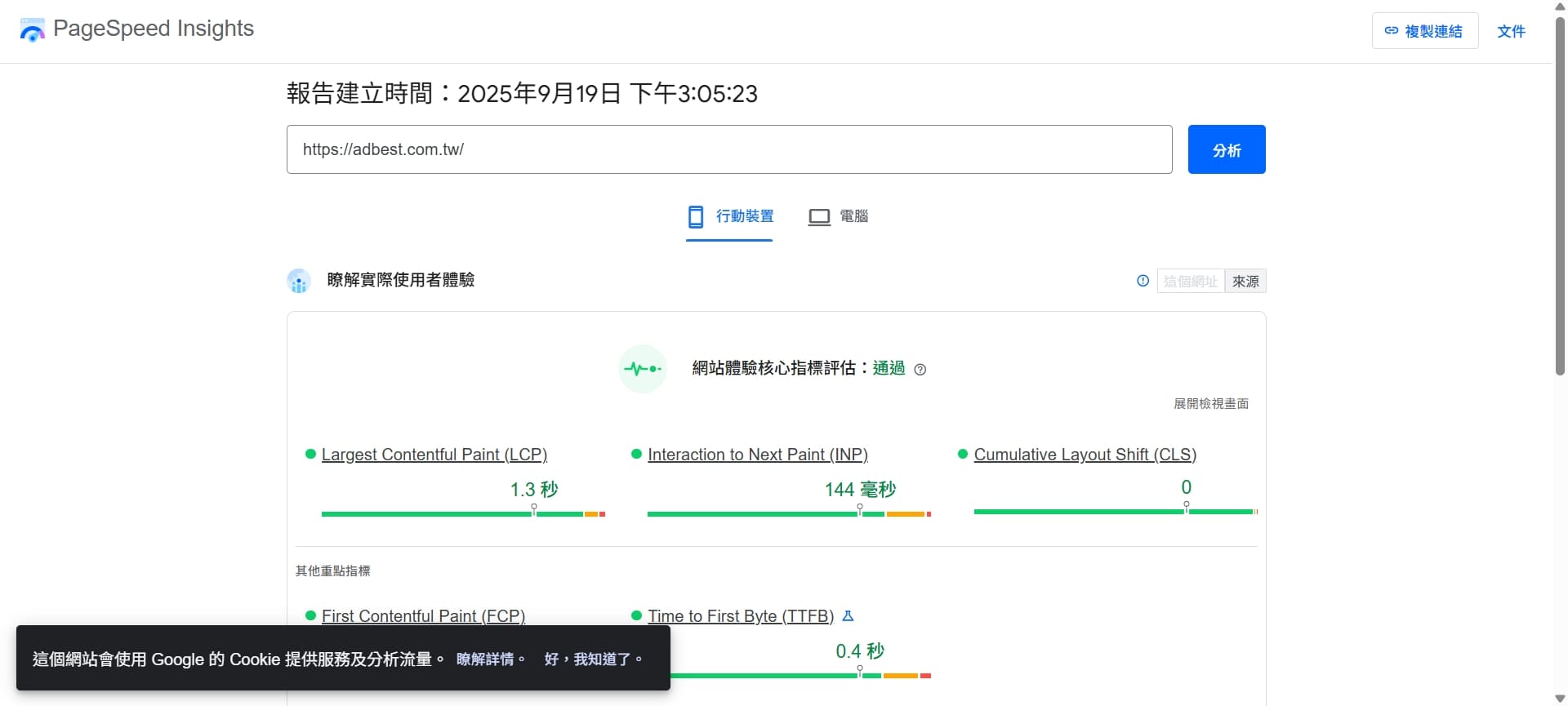1568x706 pixels.
Task: Click the 通過 assessment result text
Action: coord(889,368)
